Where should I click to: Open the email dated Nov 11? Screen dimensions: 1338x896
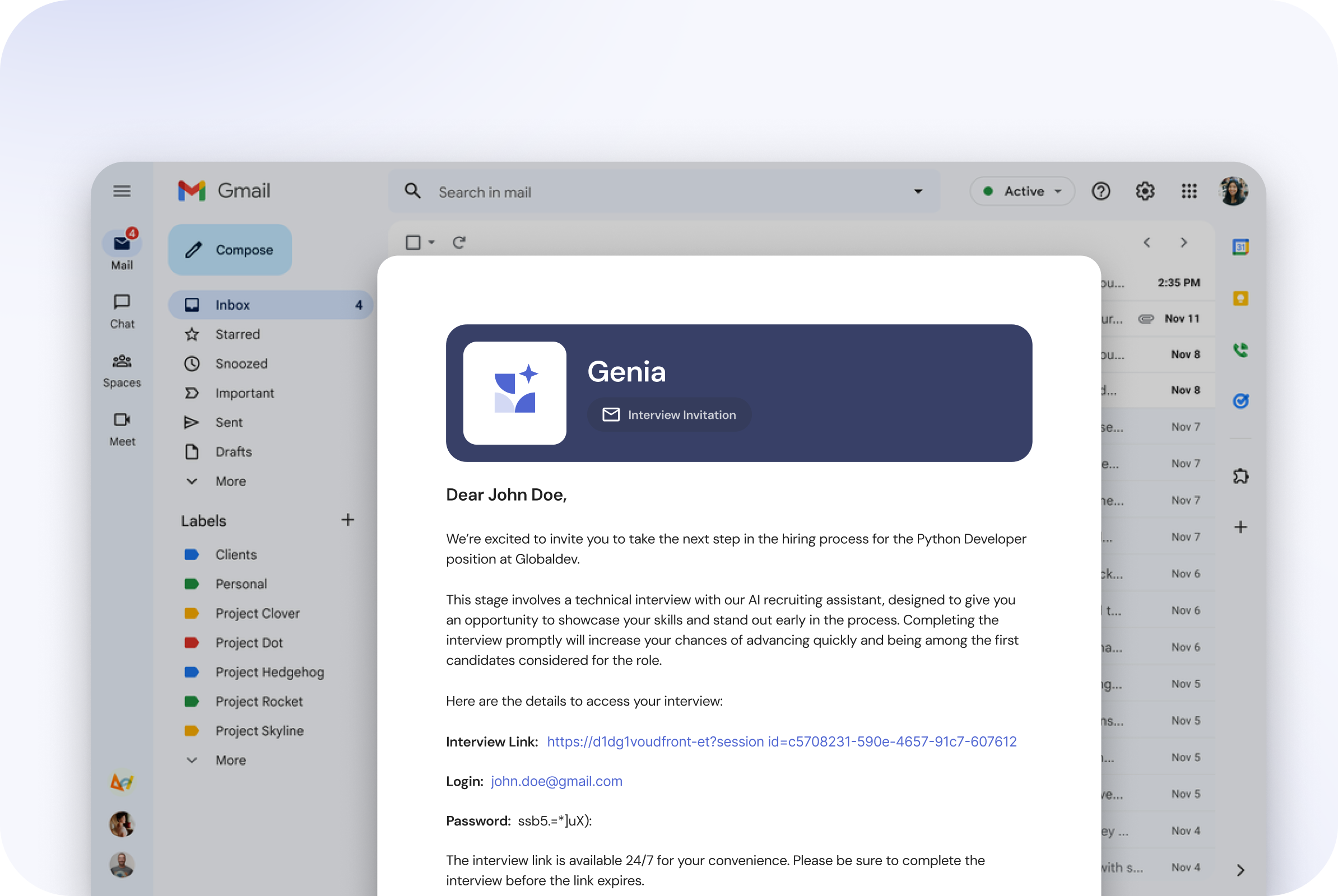1158,319
